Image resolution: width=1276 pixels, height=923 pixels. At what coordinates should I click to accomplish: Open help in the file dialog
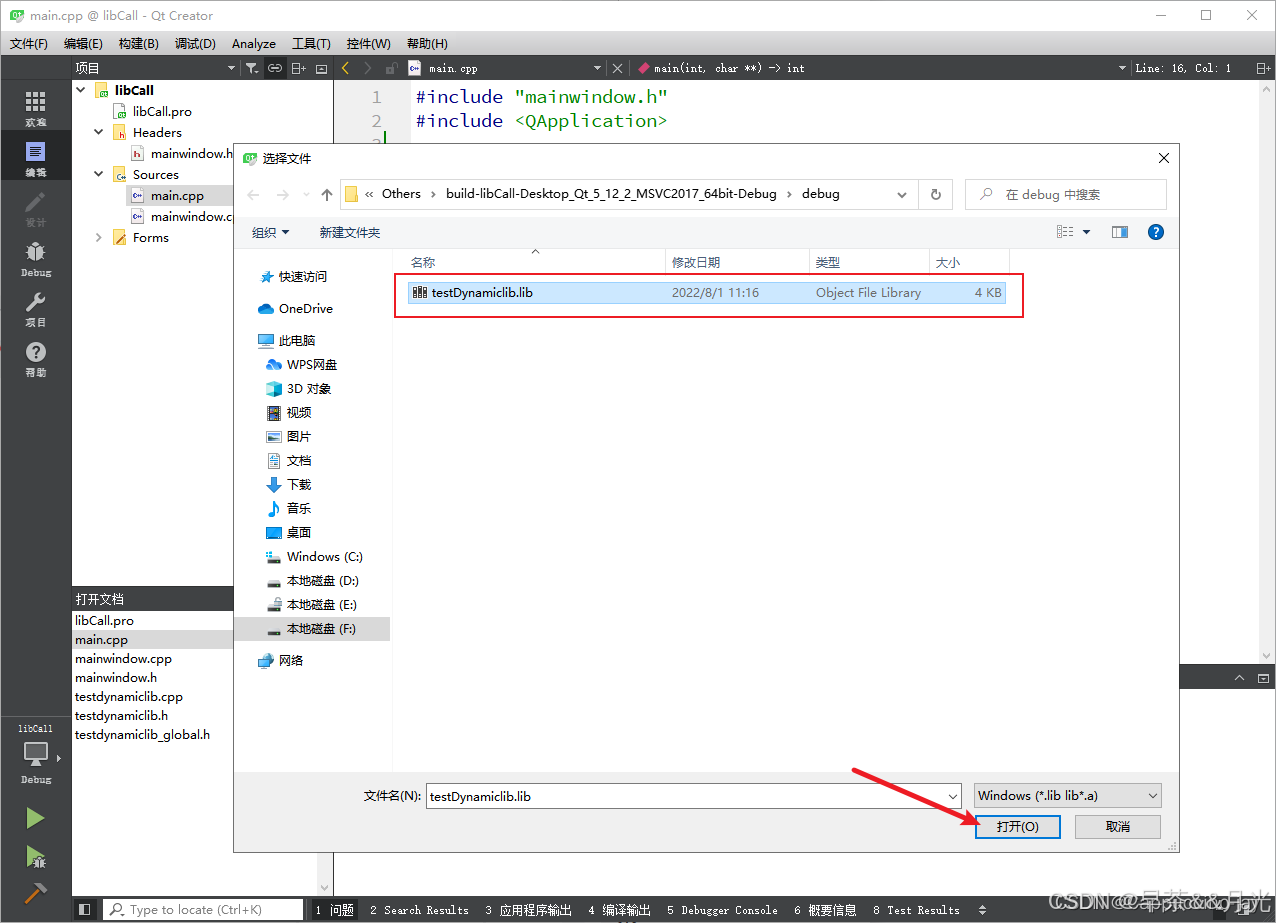pyautogui.click(x=1155, y=232)
